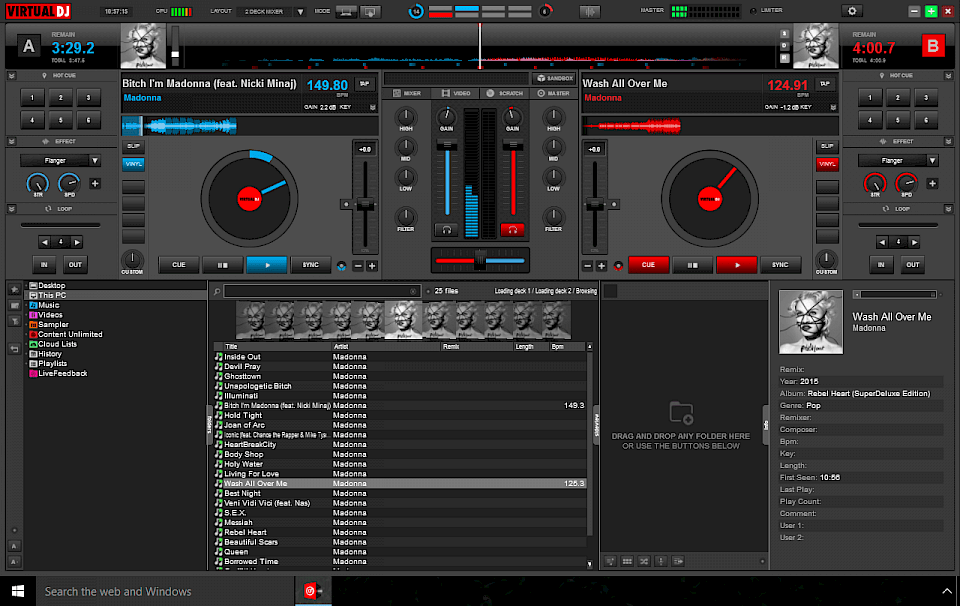960x606 pixels.
Task: Click deck A CUE button
Action: click(179, 265)
